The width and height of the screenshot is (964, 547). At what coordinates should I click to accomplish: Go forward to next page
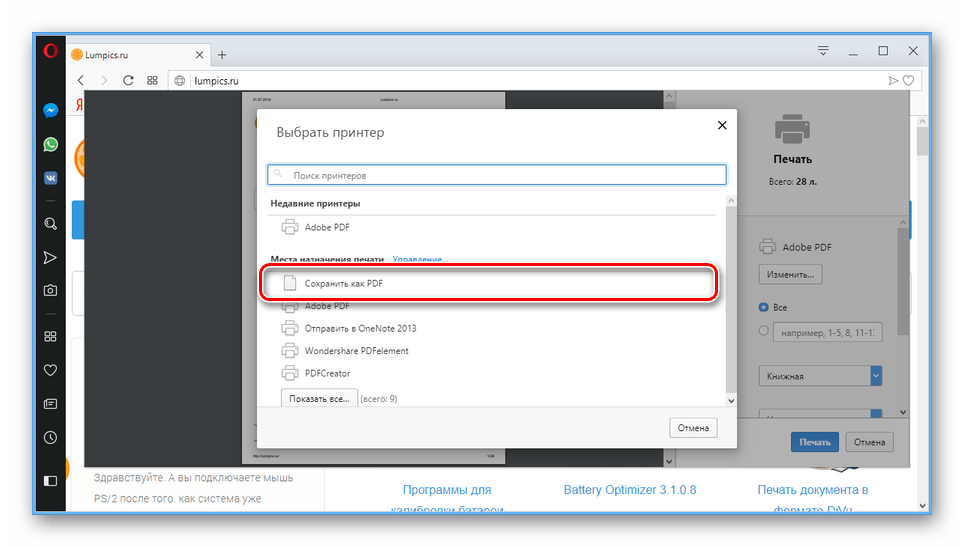click(104, 81)
